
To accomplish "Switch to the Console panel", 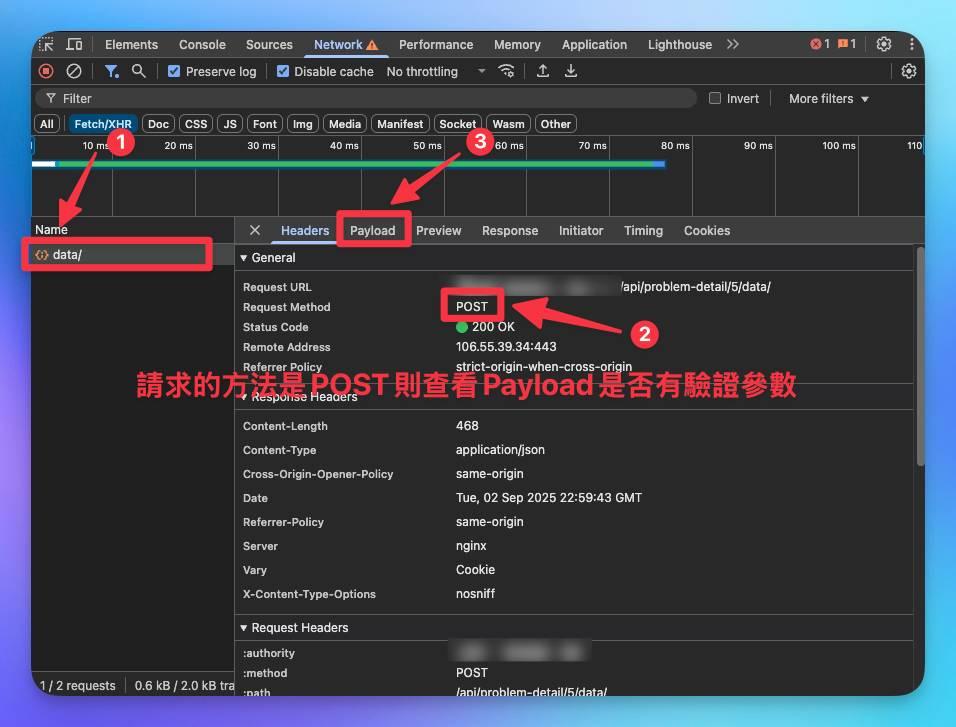I will 202,45.
